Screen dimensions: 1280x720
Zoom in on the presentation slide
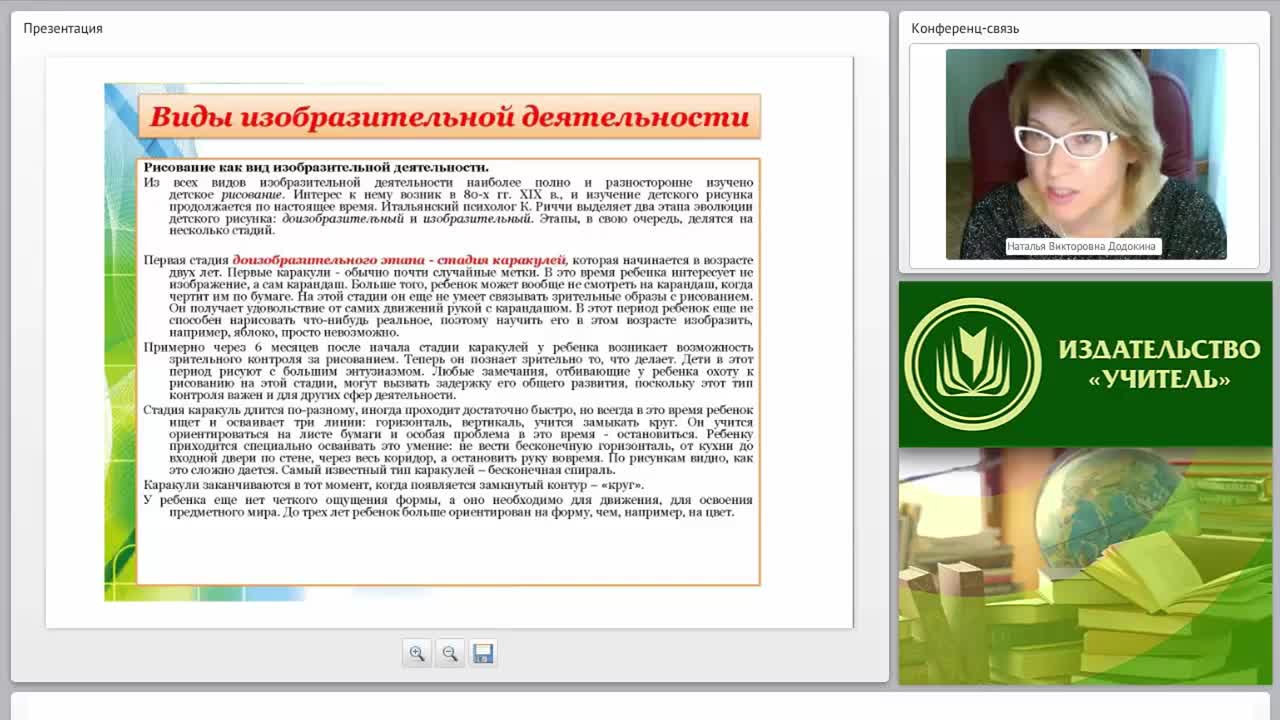coord(417,653)
